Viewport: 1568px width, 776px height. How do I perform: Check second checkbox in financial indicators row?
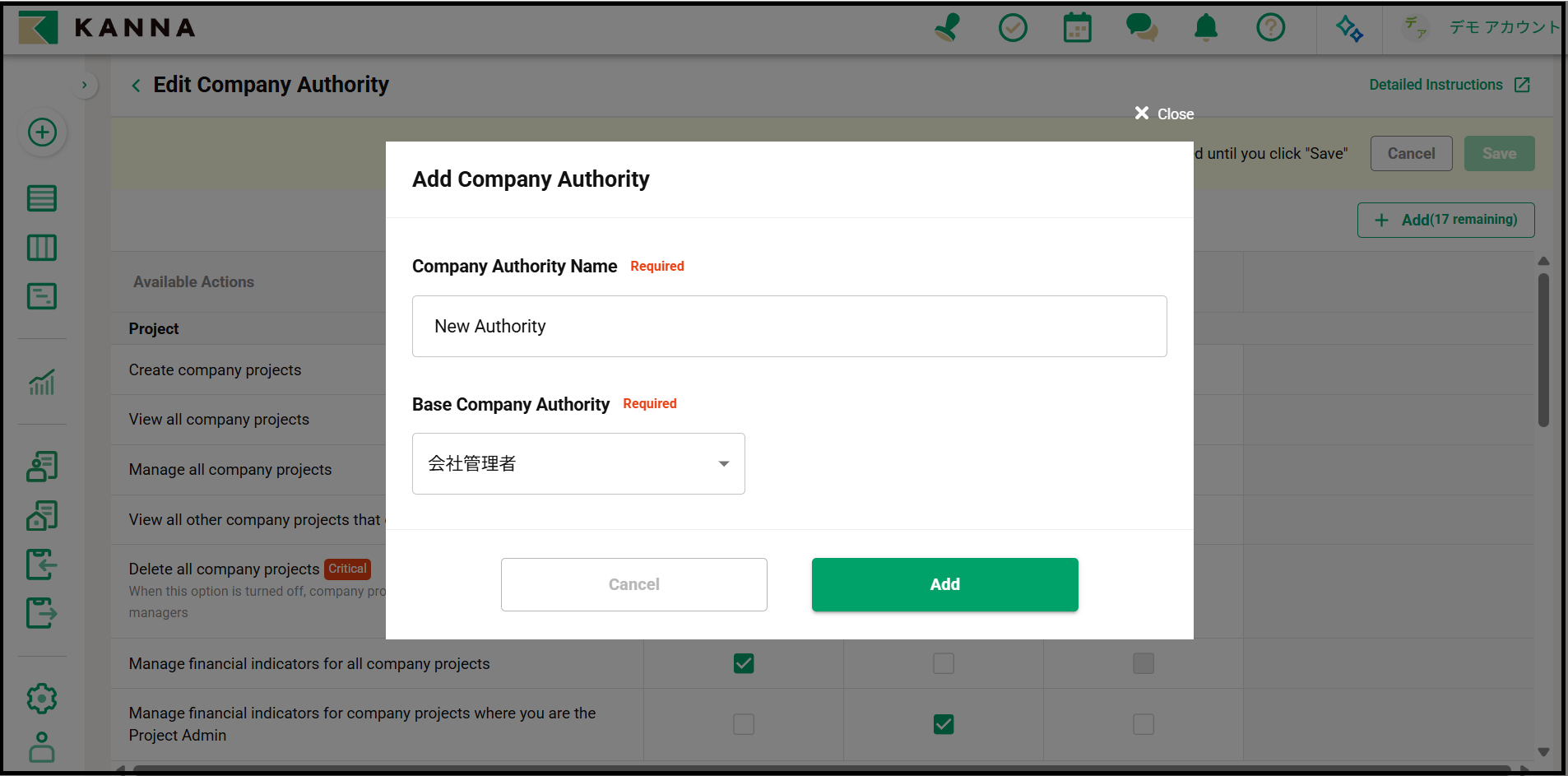[944, 663]
